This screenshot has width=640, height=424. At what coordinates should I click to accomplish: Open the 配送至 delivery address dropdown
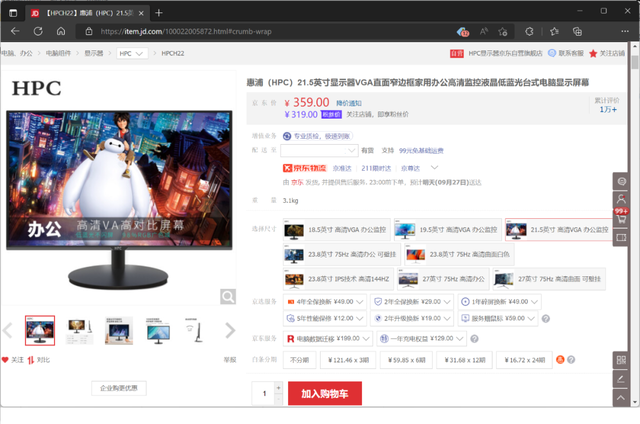319,151
